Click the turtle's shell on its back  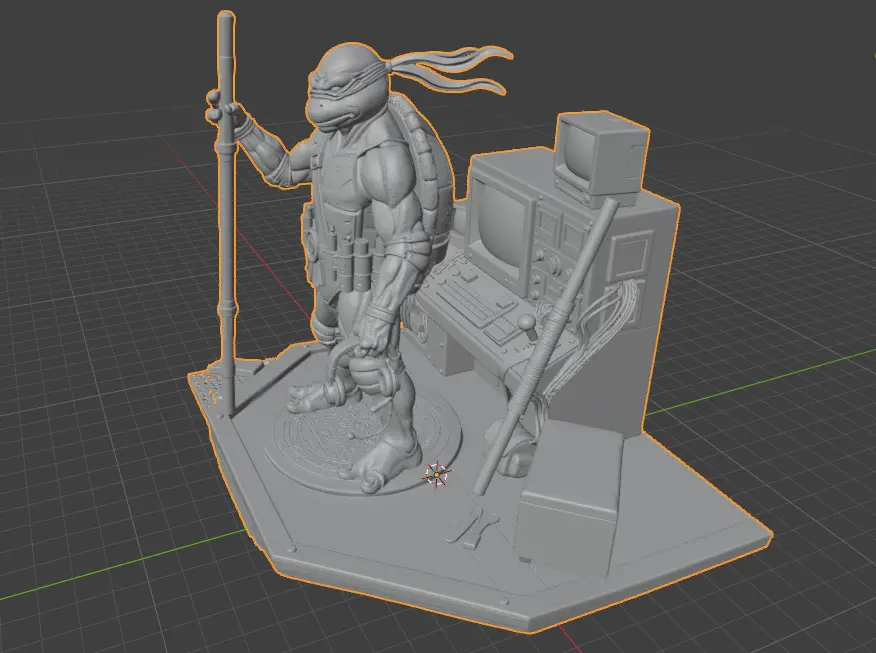429,174
